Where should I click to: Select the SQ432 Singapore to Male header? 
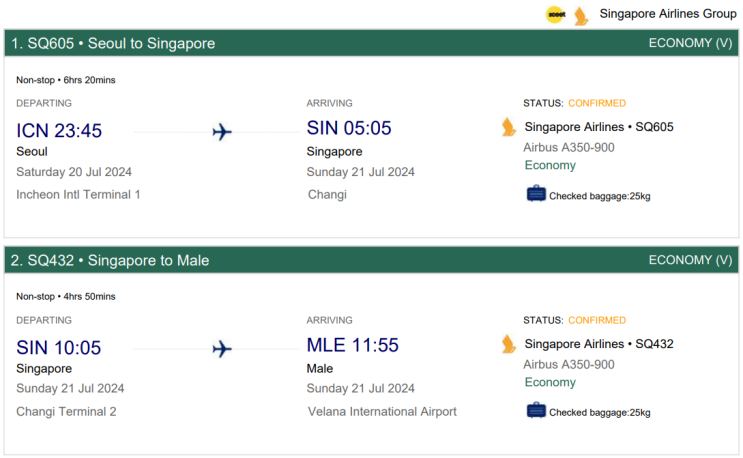tap(110, 260)
